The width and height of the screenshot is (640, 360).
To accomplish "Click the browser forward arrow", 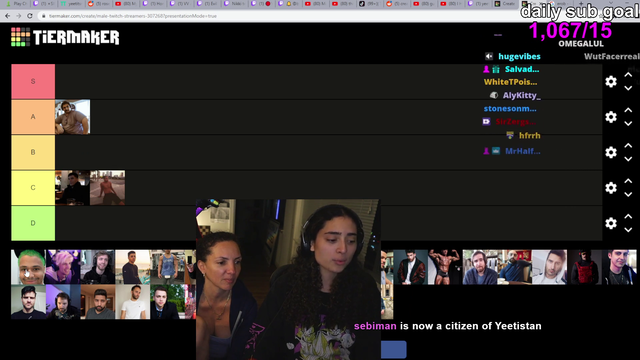I will pos(18,16).
